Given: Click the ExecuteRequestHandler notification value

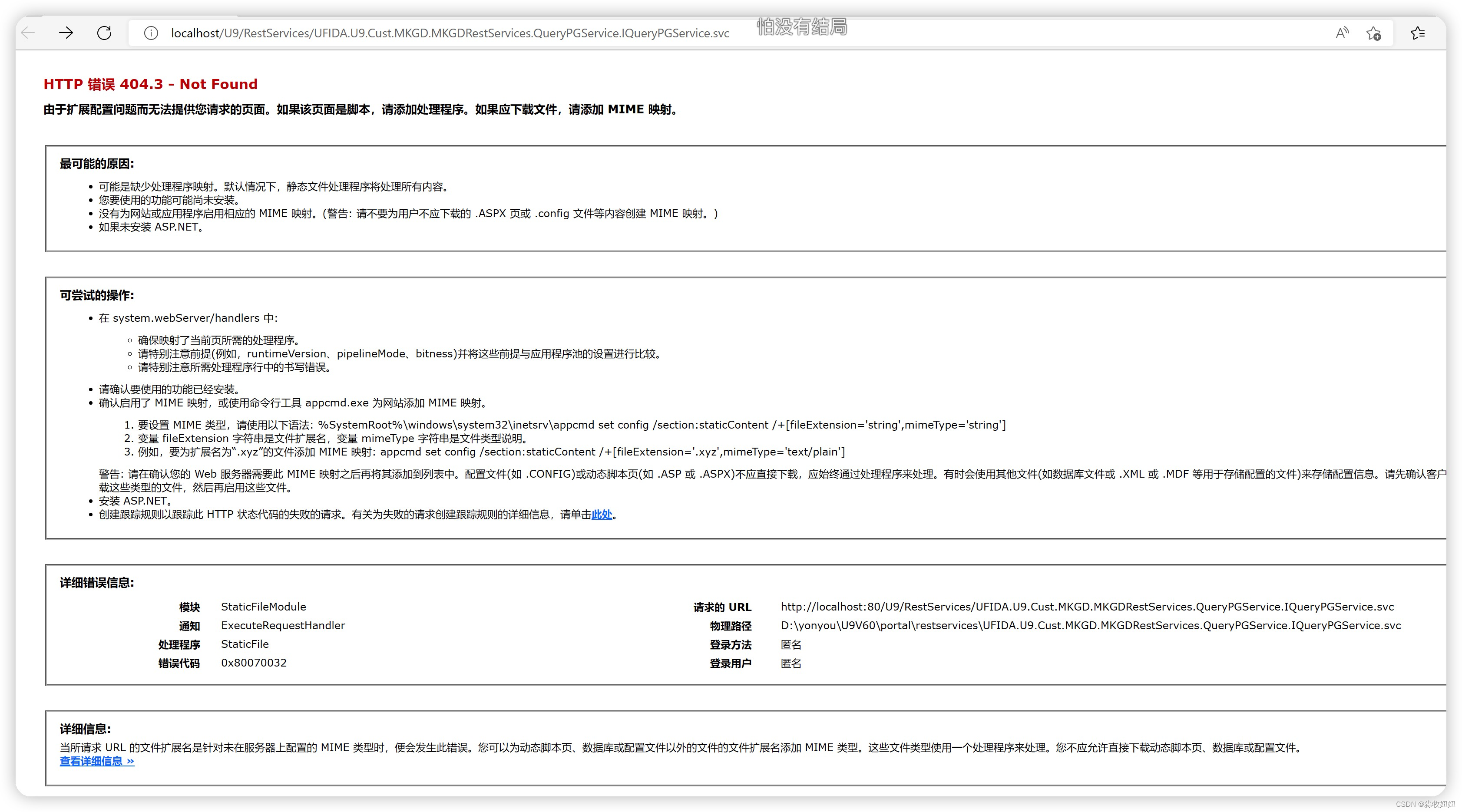Looking at the screenshot, I should pos(283,625).
